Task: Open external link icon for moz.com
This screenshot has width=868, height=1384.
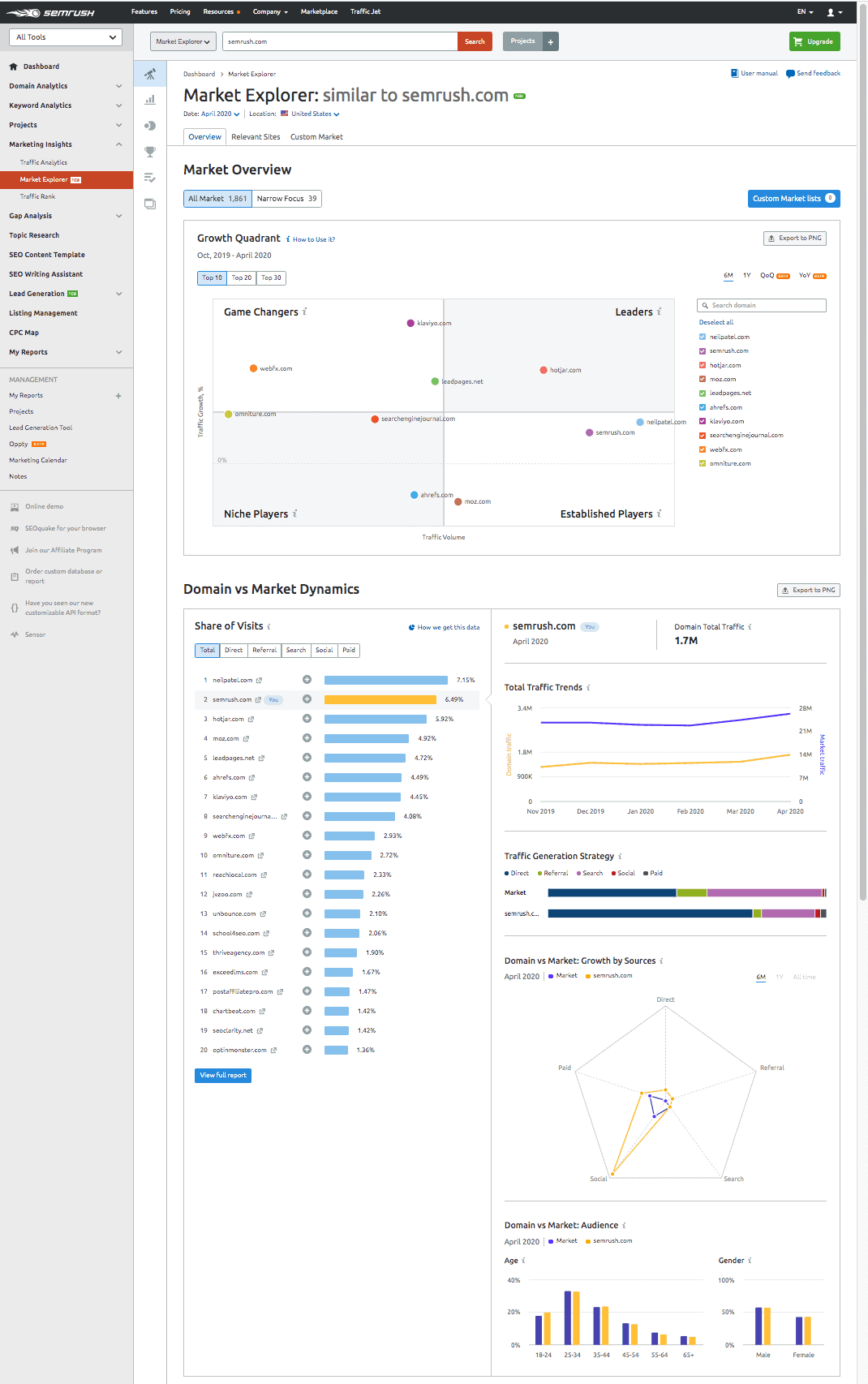Action: (x=246, y=738)
